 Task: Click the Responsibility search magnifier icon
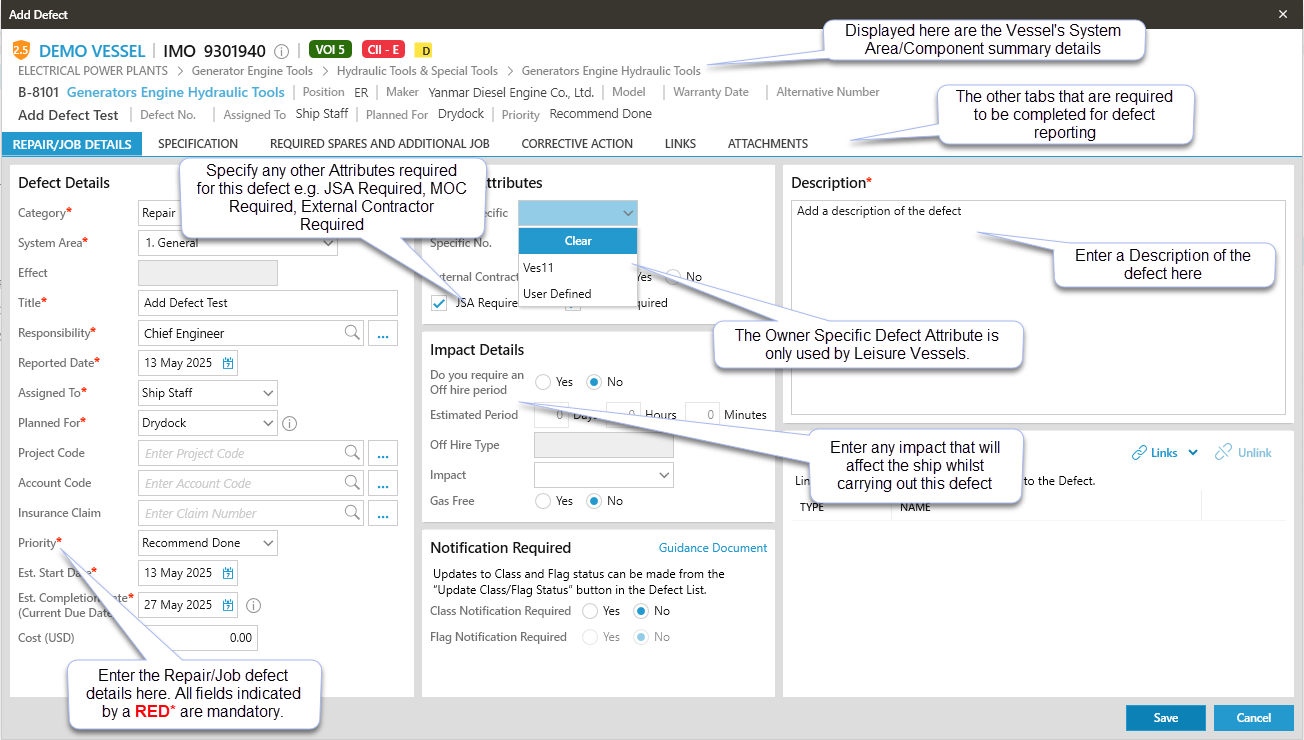(352, 332)
